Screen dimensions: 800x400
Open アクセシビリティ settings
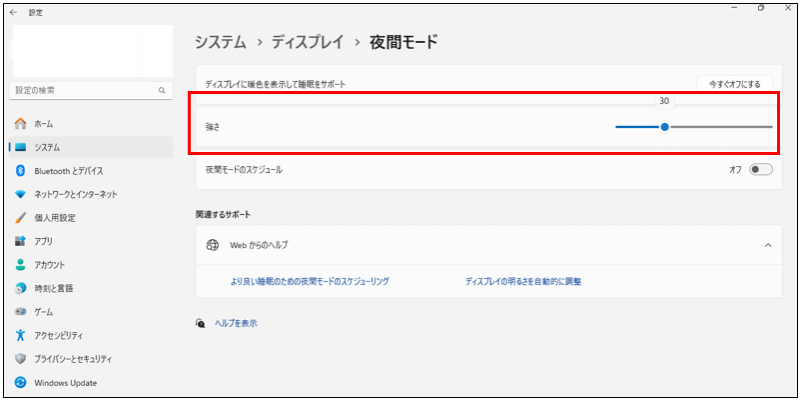pyautogui.click(x=91, y=335)
